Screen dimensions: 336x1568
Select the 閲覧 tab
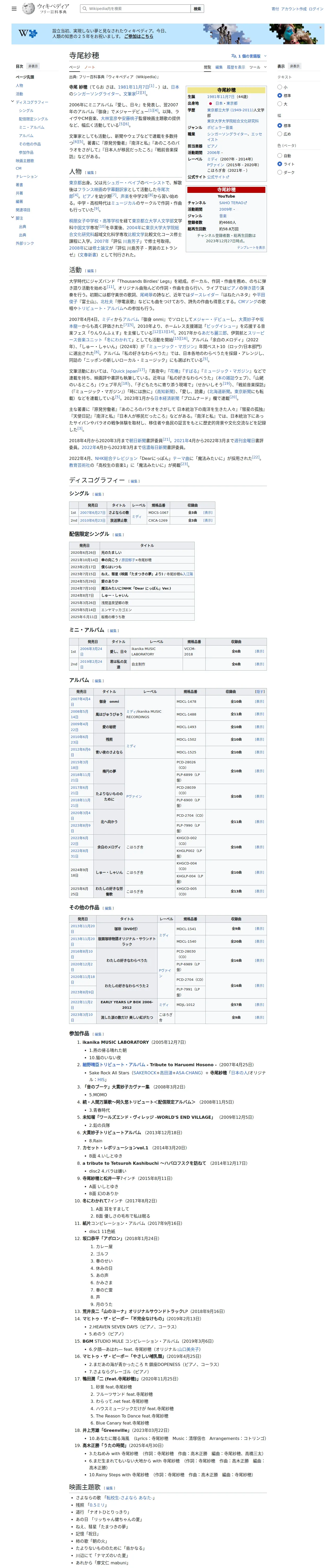coord(207,67)
